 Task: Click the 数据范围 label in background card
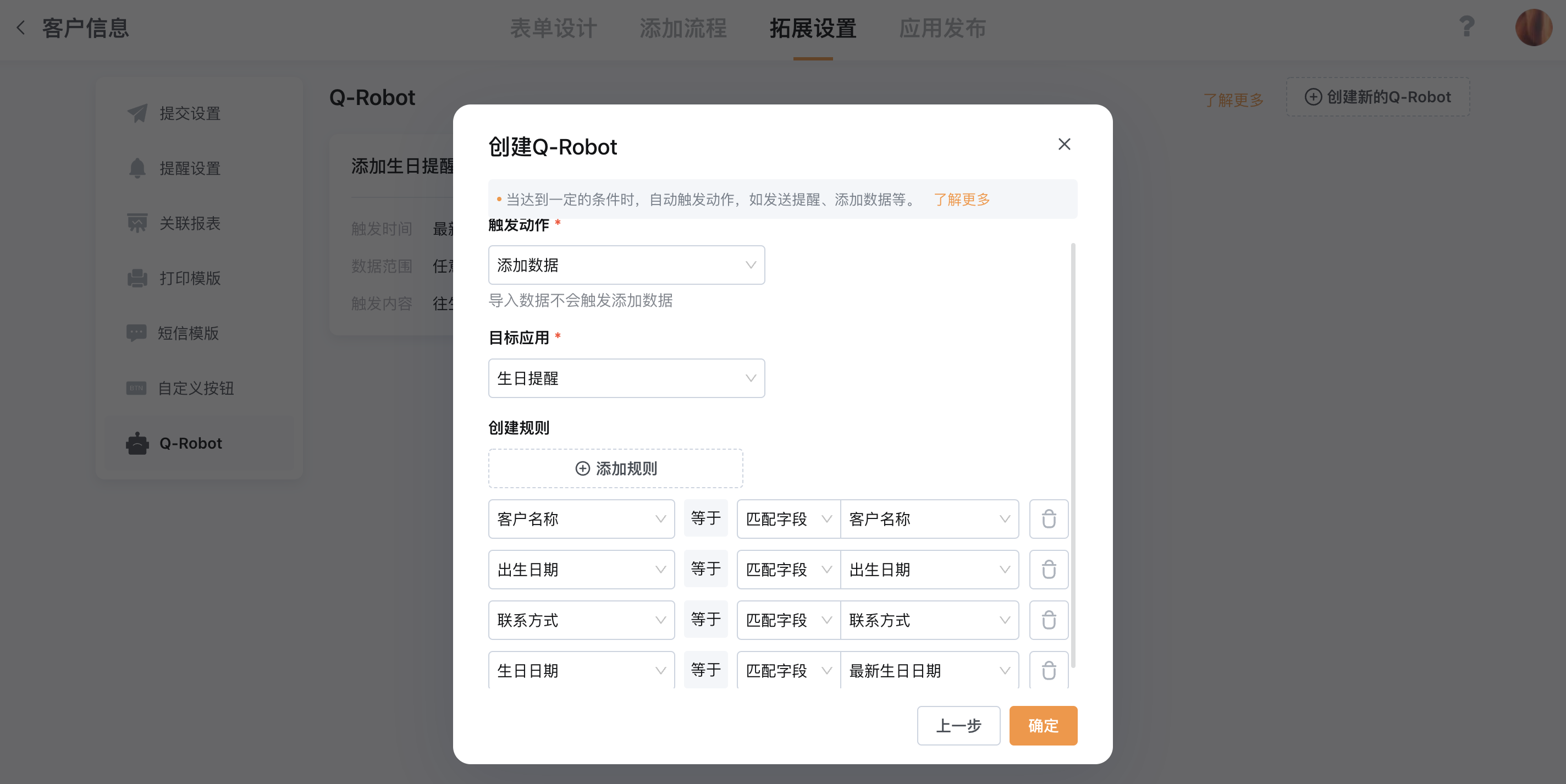[382, 266]
